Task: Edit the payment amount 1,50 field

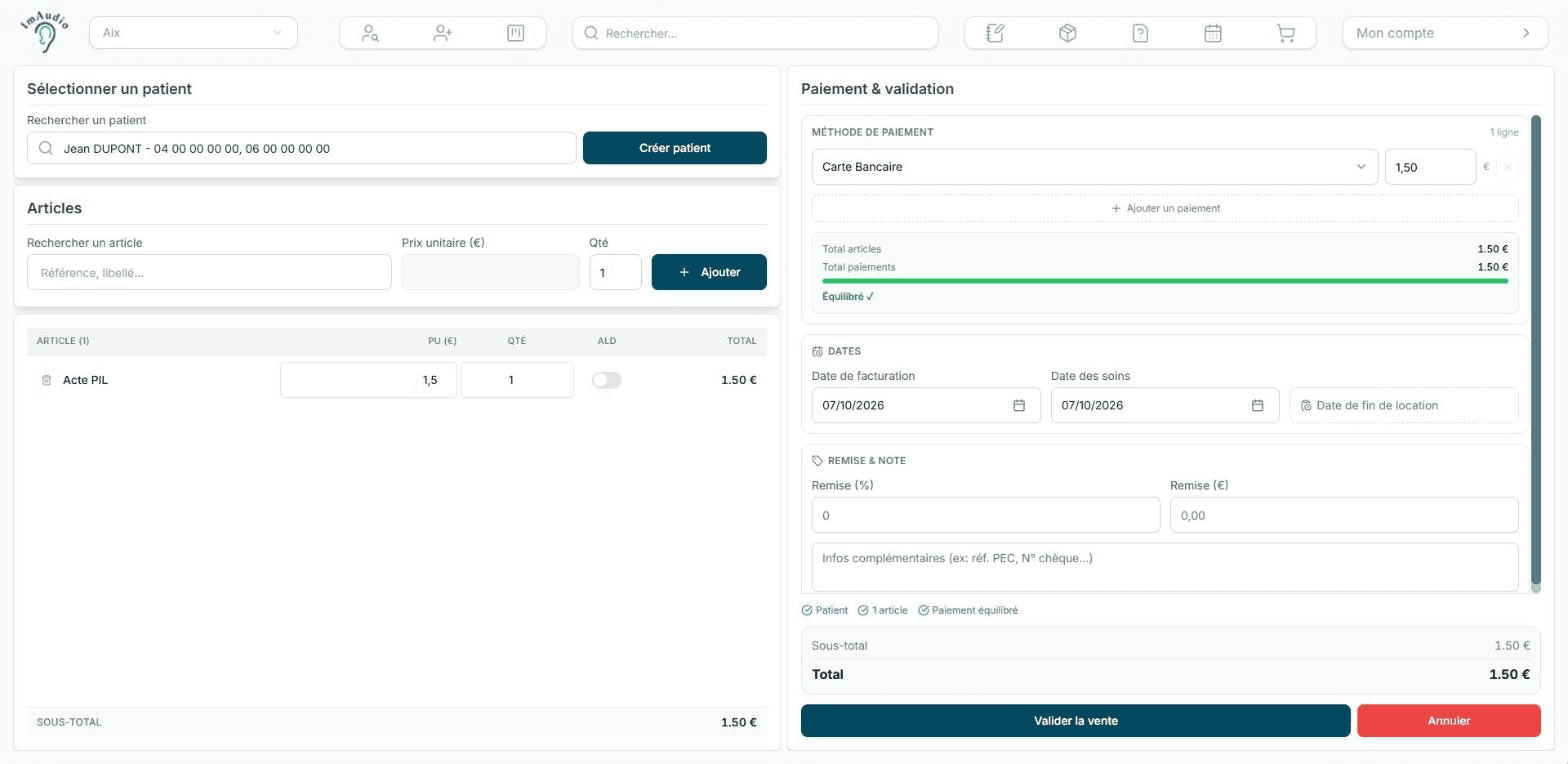Action: point(1430,167)
